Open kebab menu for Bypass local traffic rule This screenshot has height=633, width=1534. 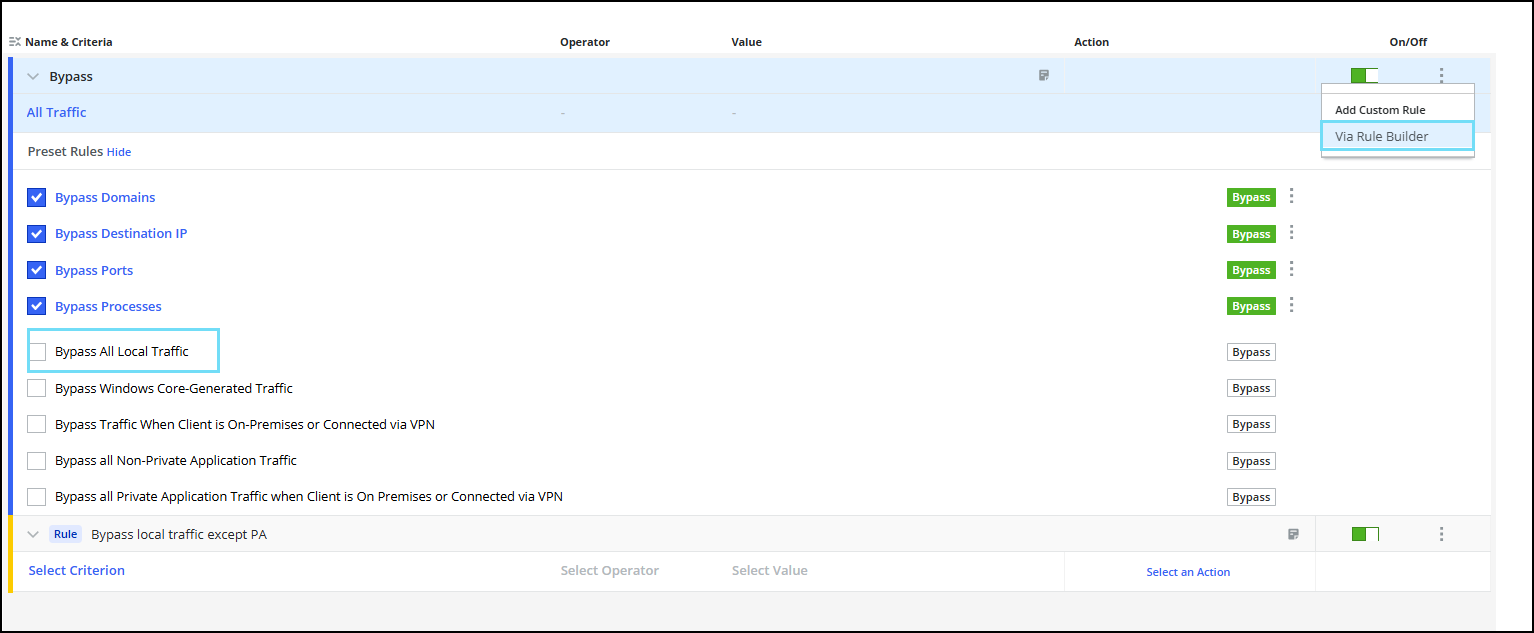(x=1441, y=534)
